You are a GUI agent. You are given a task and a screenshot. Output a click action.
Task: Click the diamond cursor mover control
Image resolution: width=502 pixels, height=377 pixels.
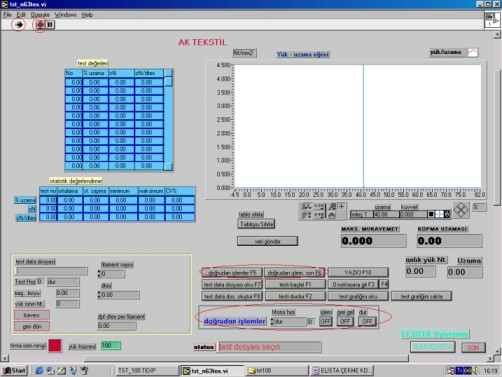[x=461, y=211]
